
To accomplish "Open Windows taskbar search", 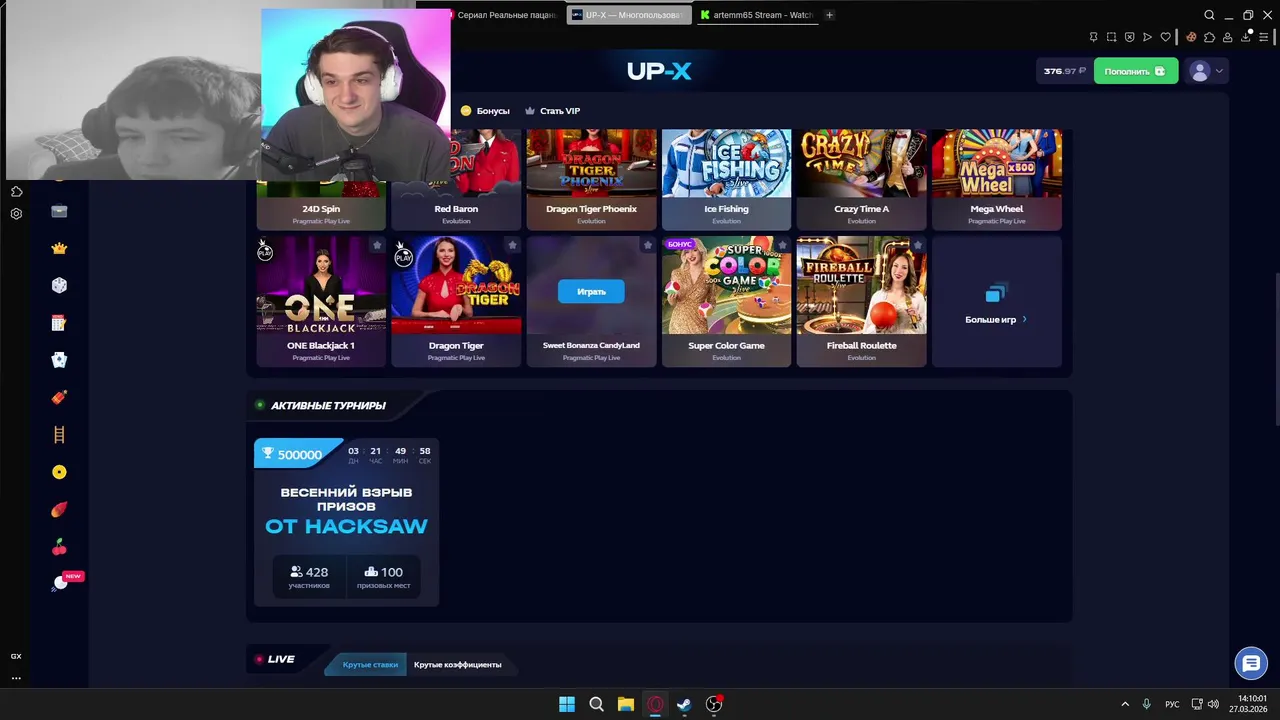I will 596,704.
